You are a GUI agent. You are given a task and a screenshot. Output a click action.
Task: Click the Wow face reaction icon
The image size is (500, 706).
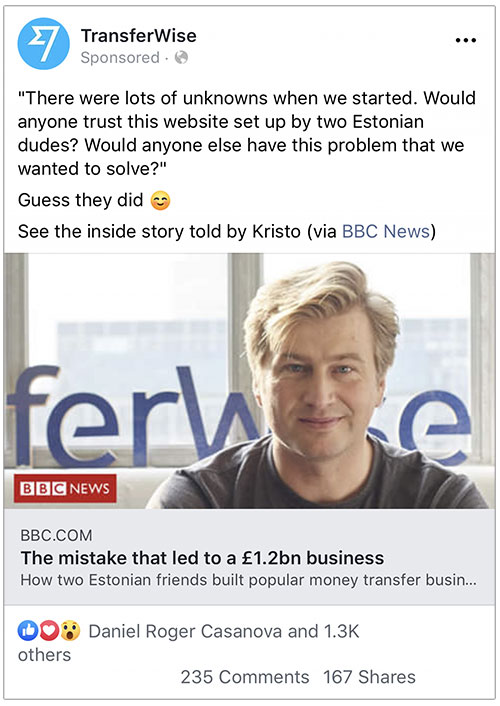pyautogui.click(x=70, y=631)
